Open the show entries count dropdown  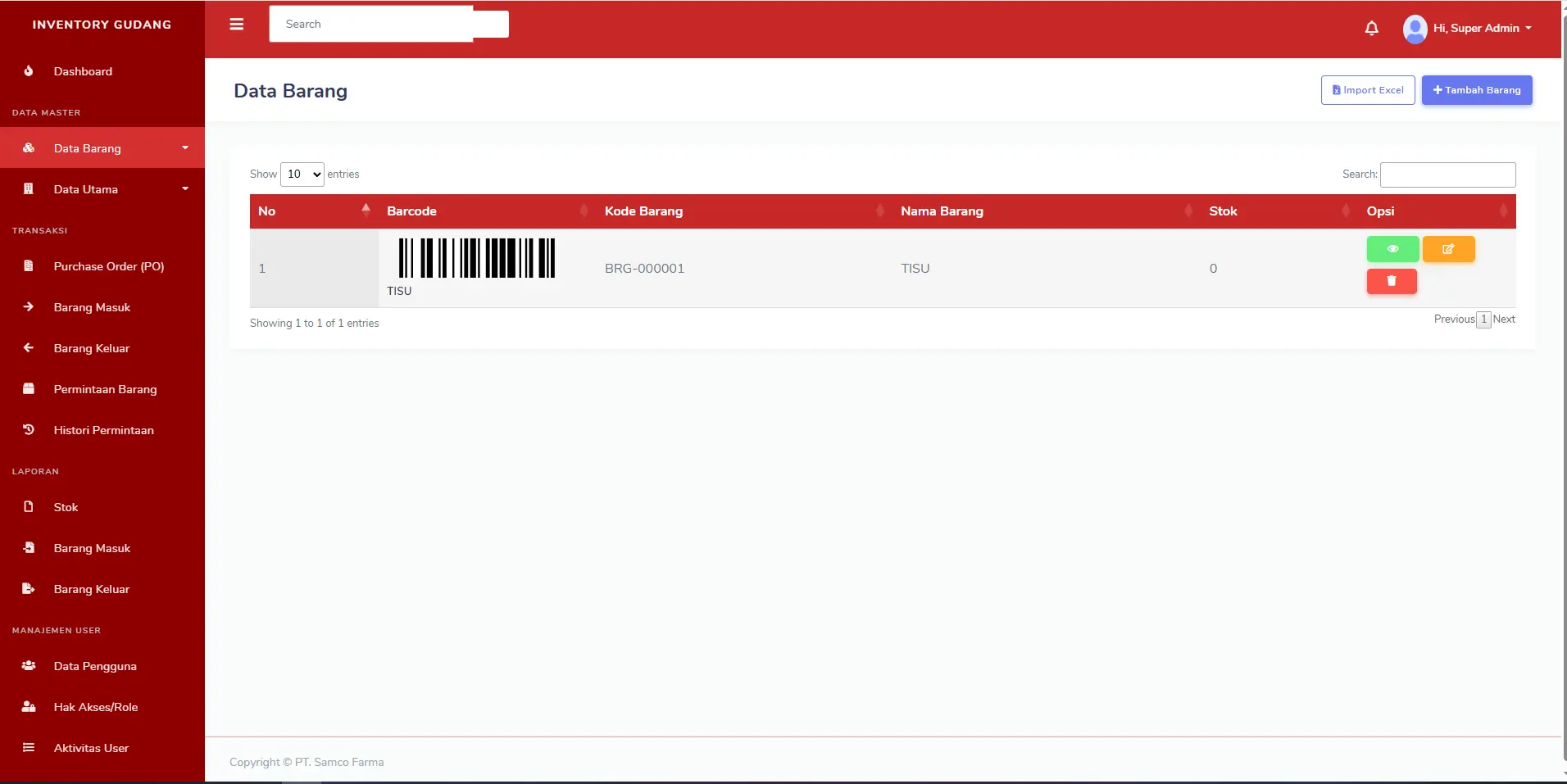point(302,174)
